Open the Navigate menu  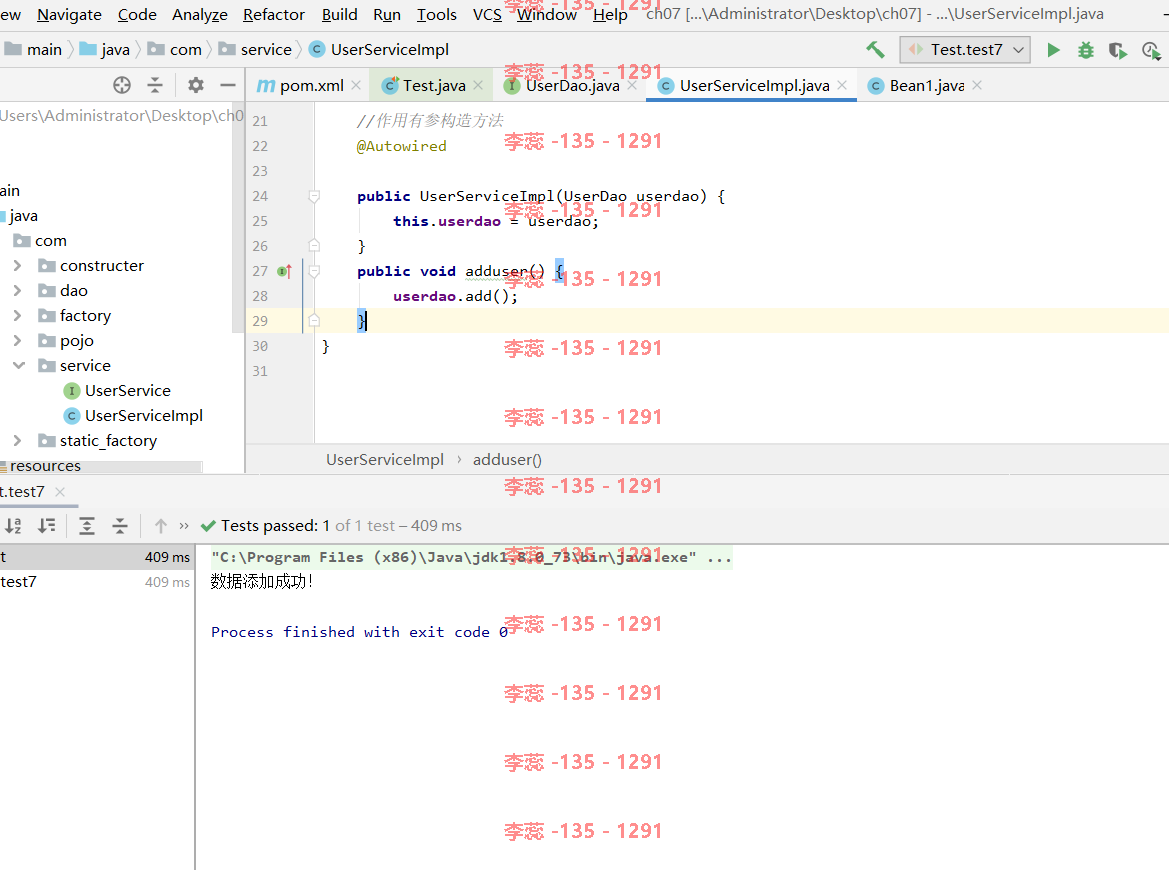(x=69, y=14)
